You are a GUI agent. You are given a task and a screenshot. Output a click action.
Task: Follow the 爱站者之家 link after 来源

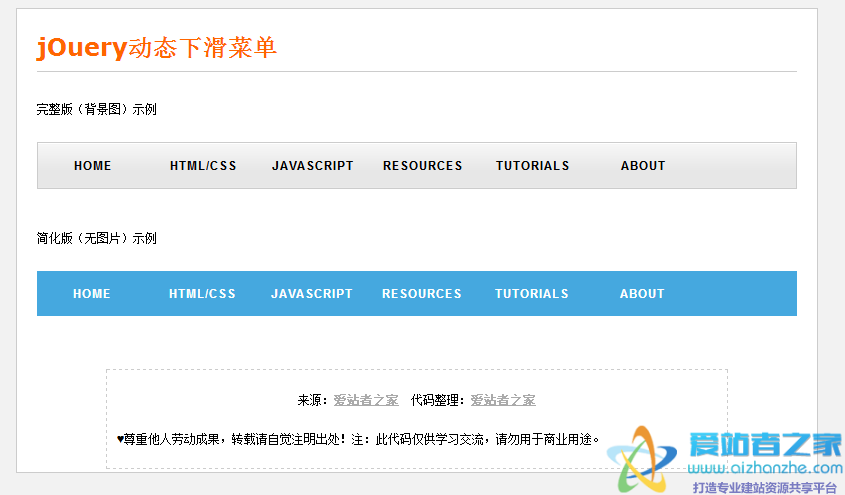point(366,400)
